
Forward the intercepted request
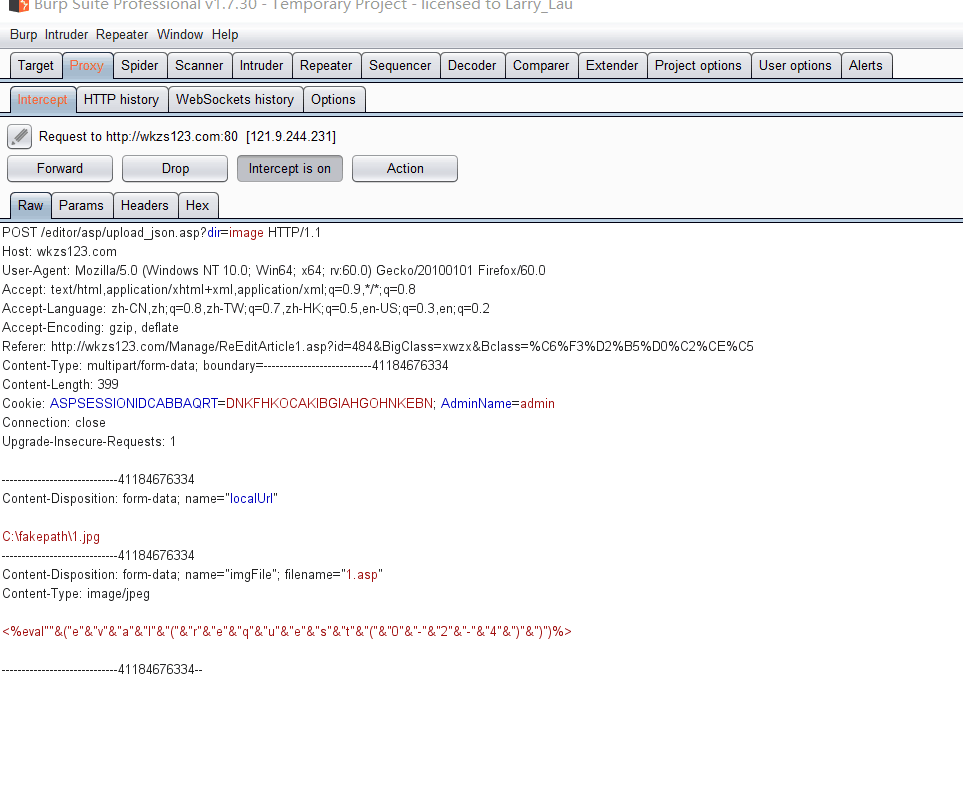pyautogui.click(x=60, y=168)
